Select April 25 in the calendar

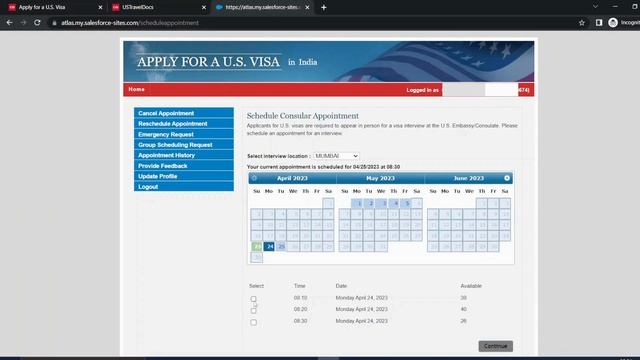tap(281, 247)
